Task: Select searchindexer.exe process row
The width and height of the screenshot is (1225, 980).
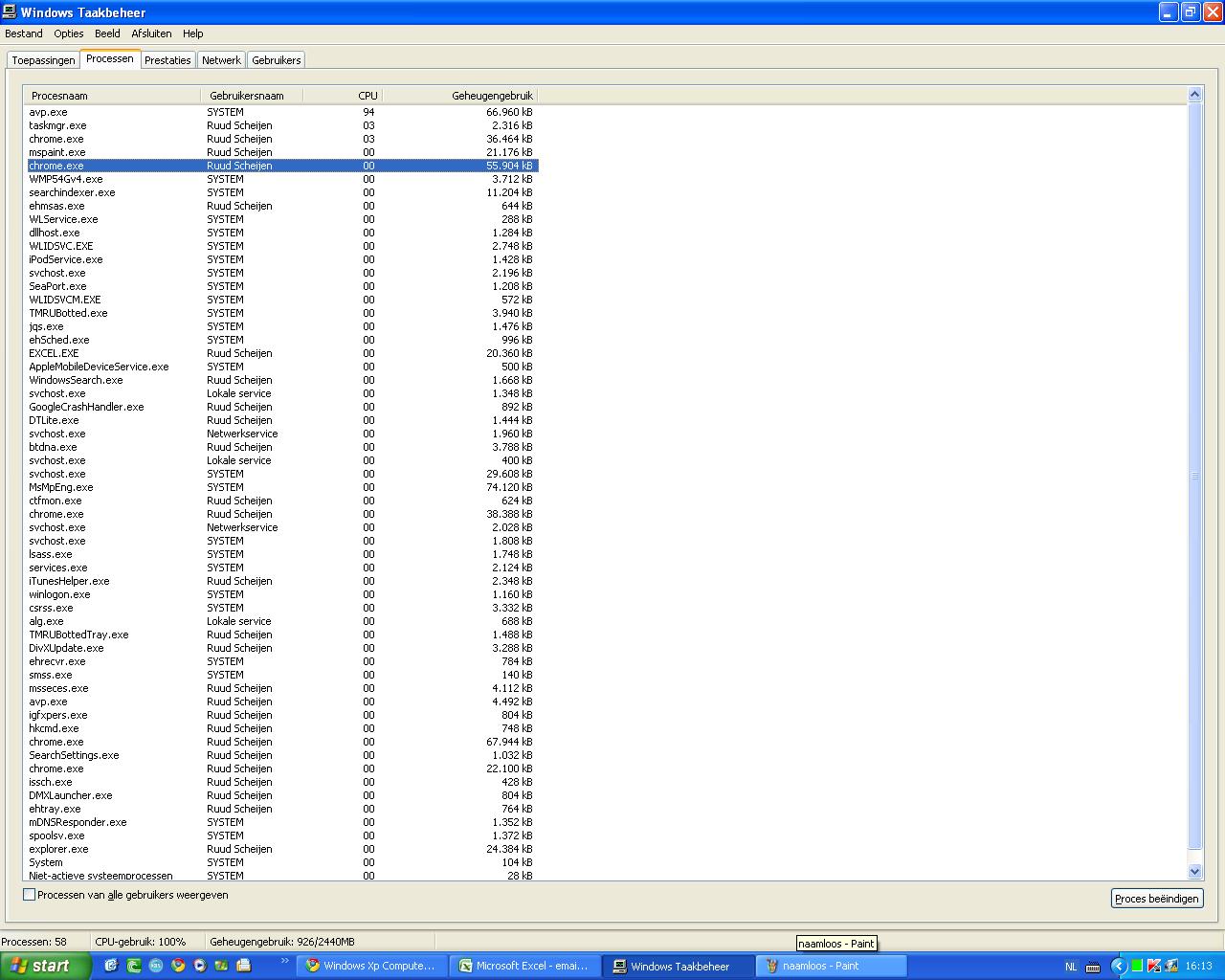Action: pos(282,192)
